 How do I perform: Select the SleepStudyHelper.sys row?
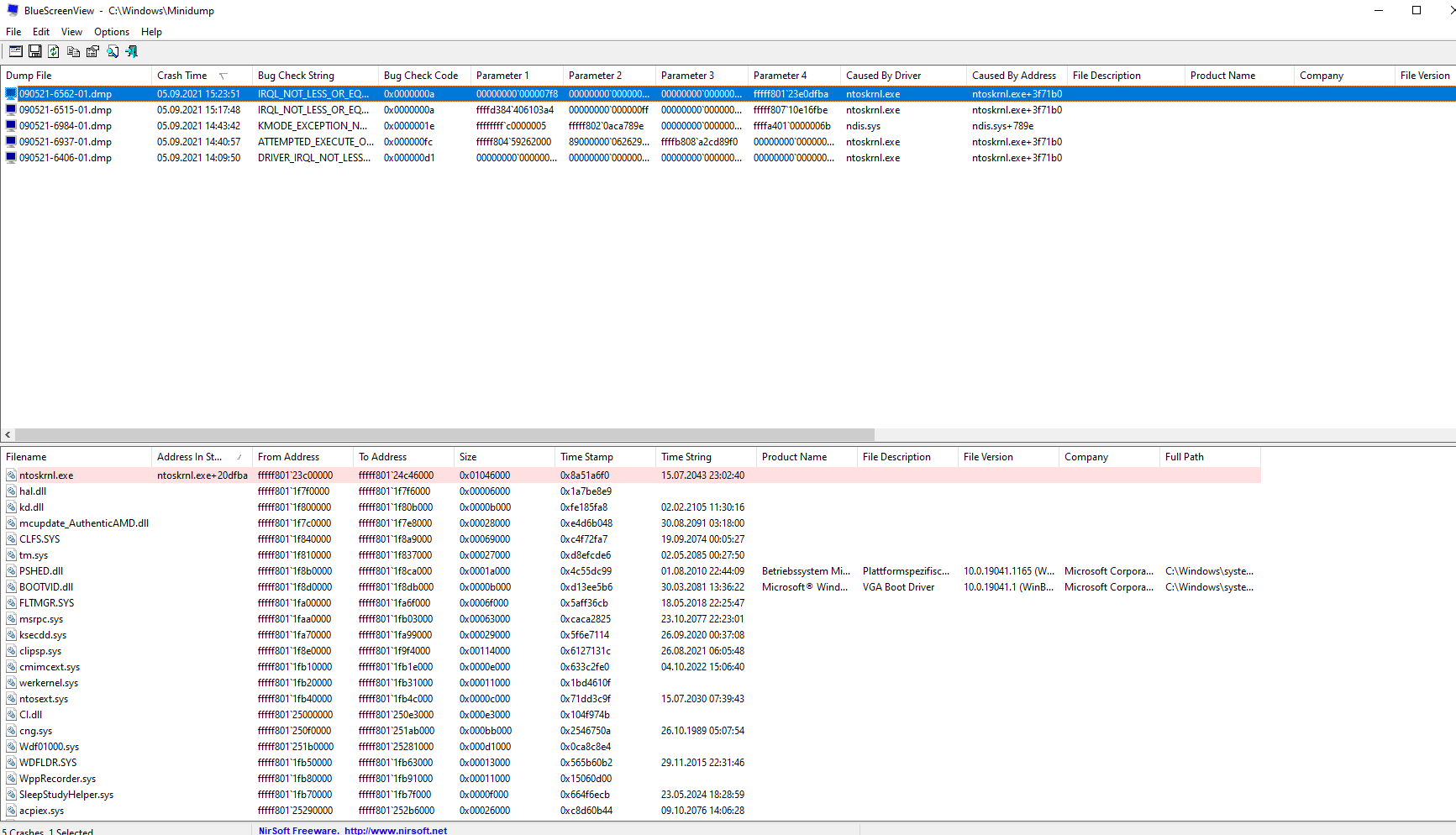630,795
